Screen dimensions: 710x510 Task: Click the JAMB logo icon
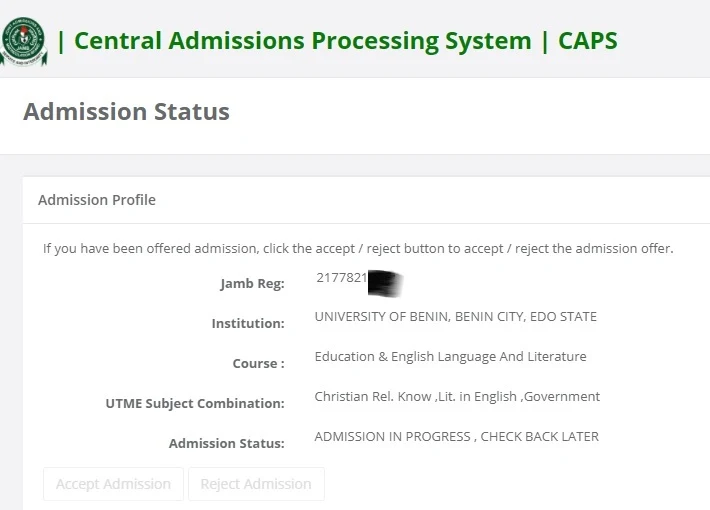[x=24, y=42]
